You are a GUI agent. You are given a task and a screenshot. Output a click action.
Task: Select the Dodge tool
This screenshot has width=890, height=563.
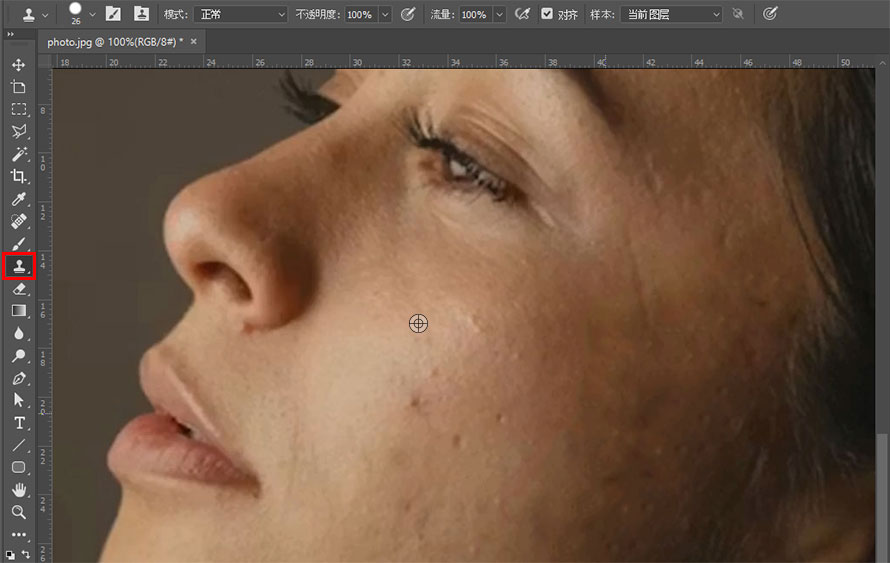[19, 356]
